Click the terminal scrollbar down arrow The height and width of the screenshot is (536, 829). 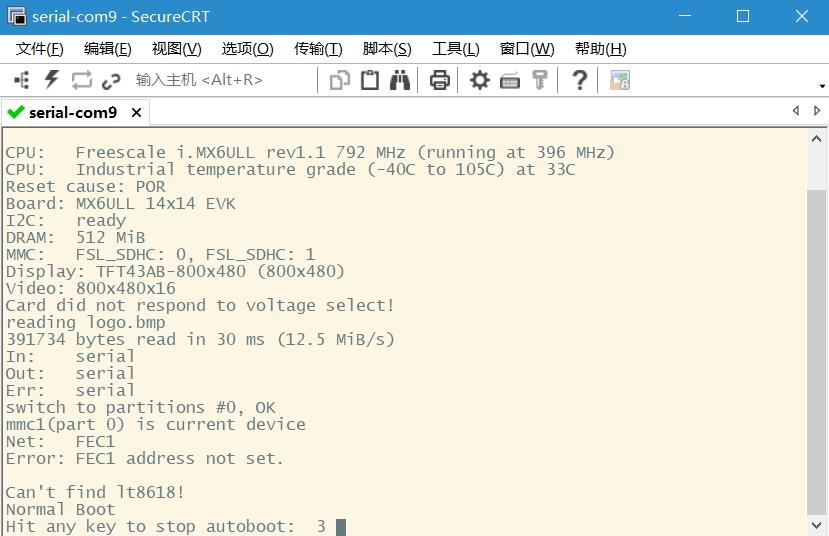(816, 525)
